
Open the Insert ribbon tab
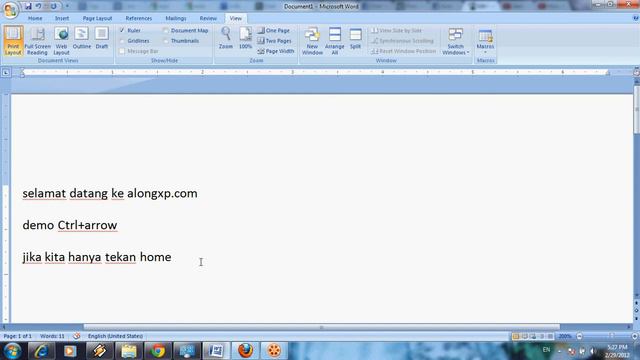pos(62,18)
